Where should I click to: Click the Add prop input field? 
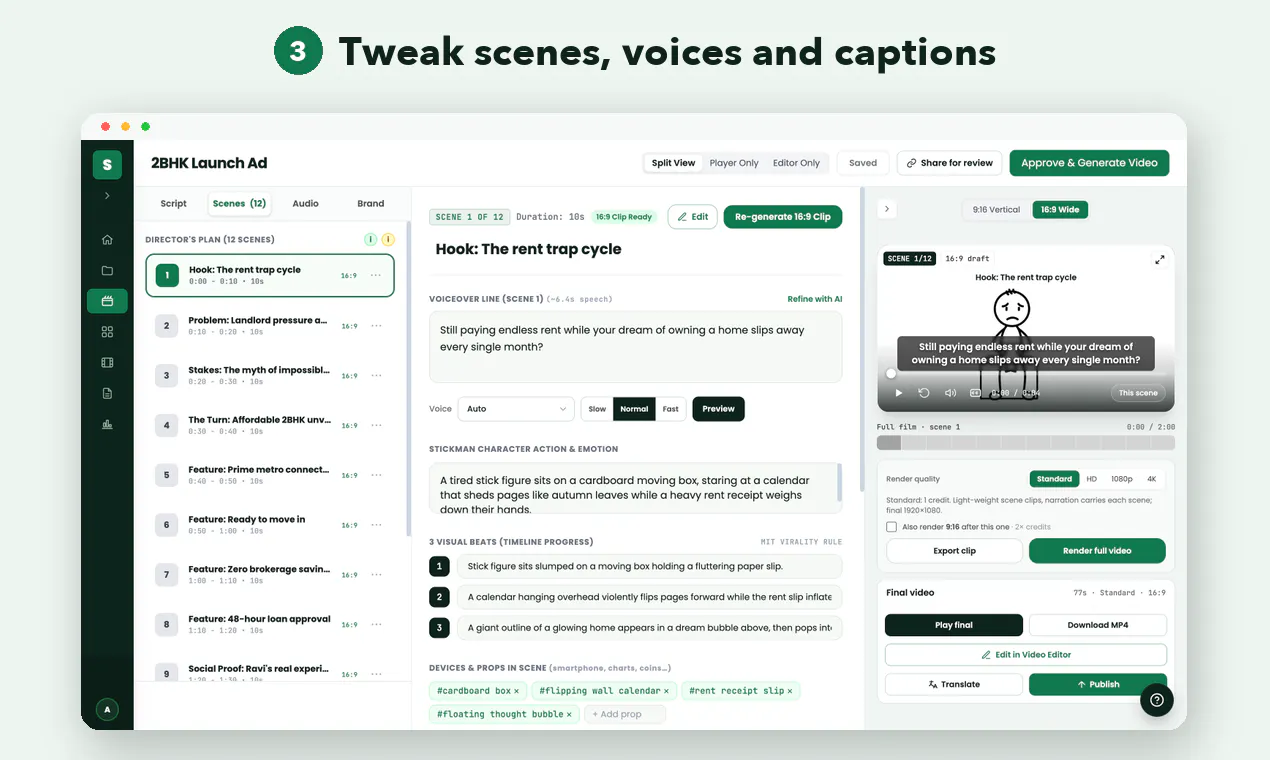pos(625,714)
